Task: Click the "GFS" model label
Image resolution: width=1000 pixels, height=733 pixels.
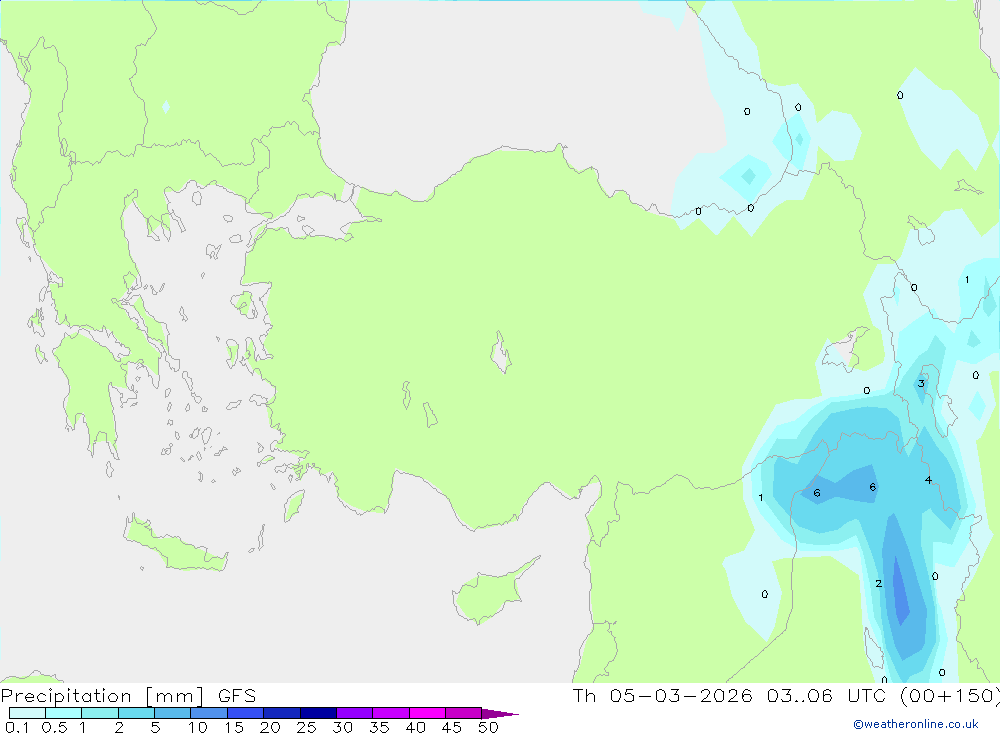Action: click(x=237, y=696)
